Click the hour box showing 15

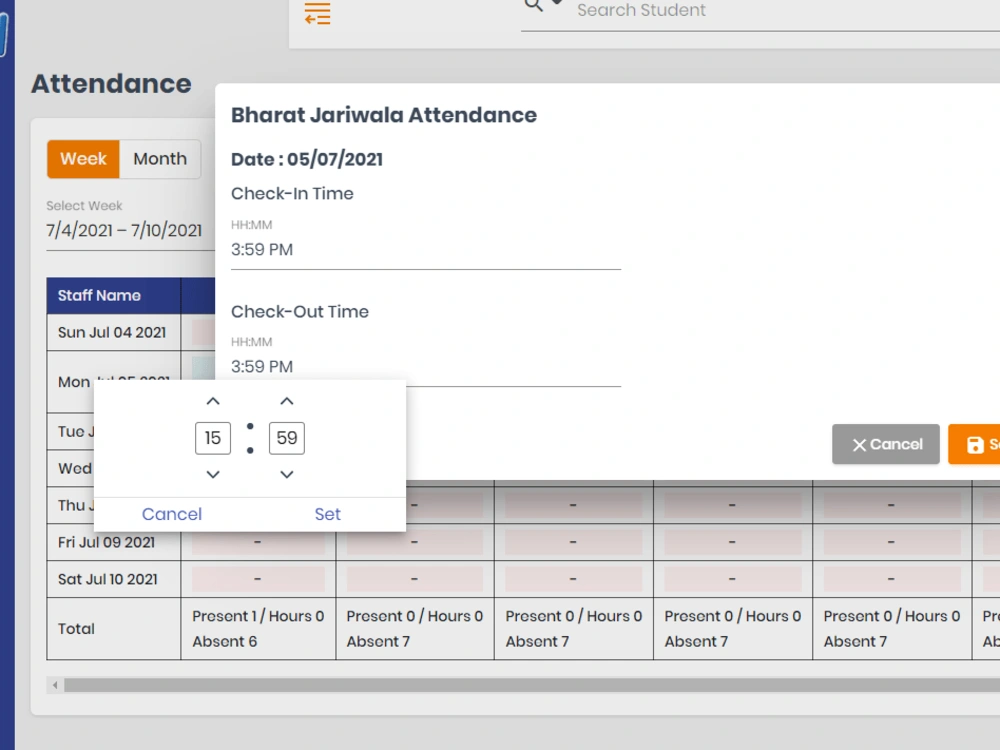coord(213,438)
